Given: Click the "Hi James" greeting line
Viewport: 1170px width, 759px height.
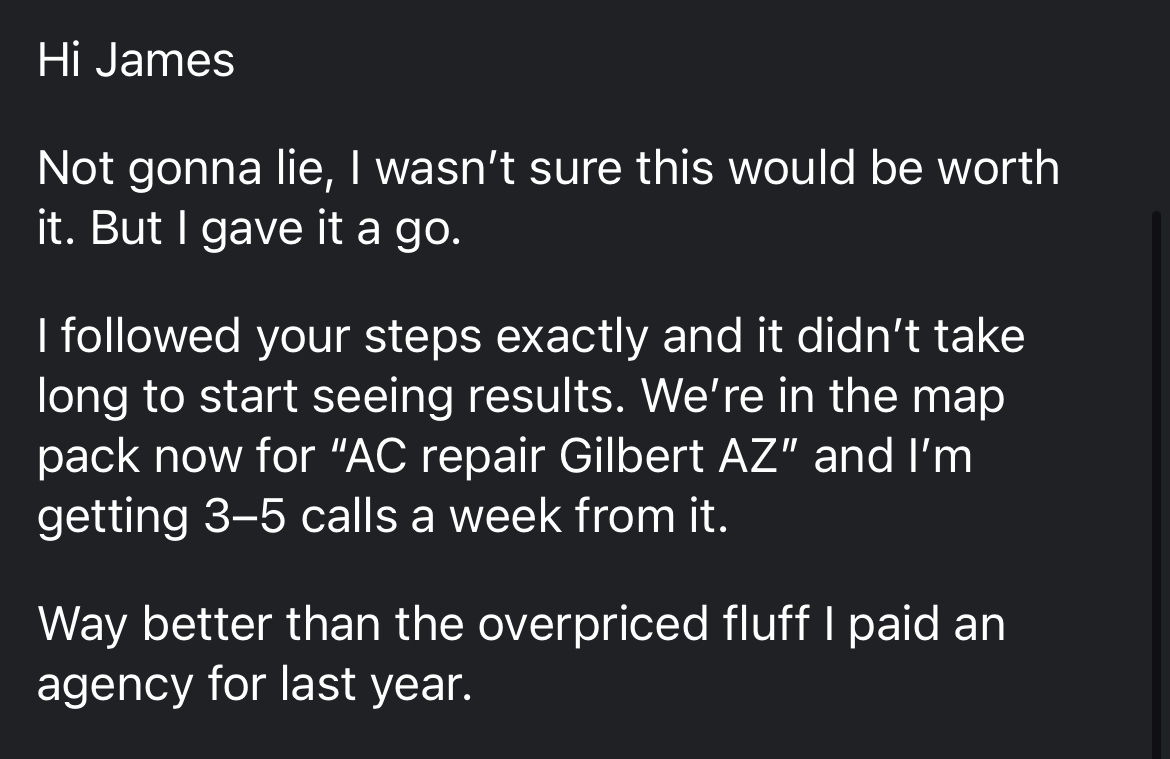Looking at the screenshot, I should tap(136, 60).
